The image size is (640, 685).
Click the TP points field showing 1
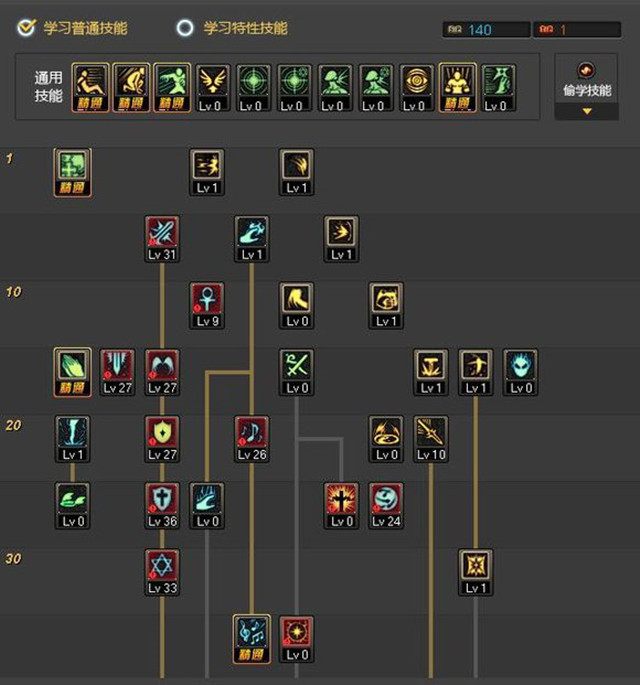[x=577, y=30]
